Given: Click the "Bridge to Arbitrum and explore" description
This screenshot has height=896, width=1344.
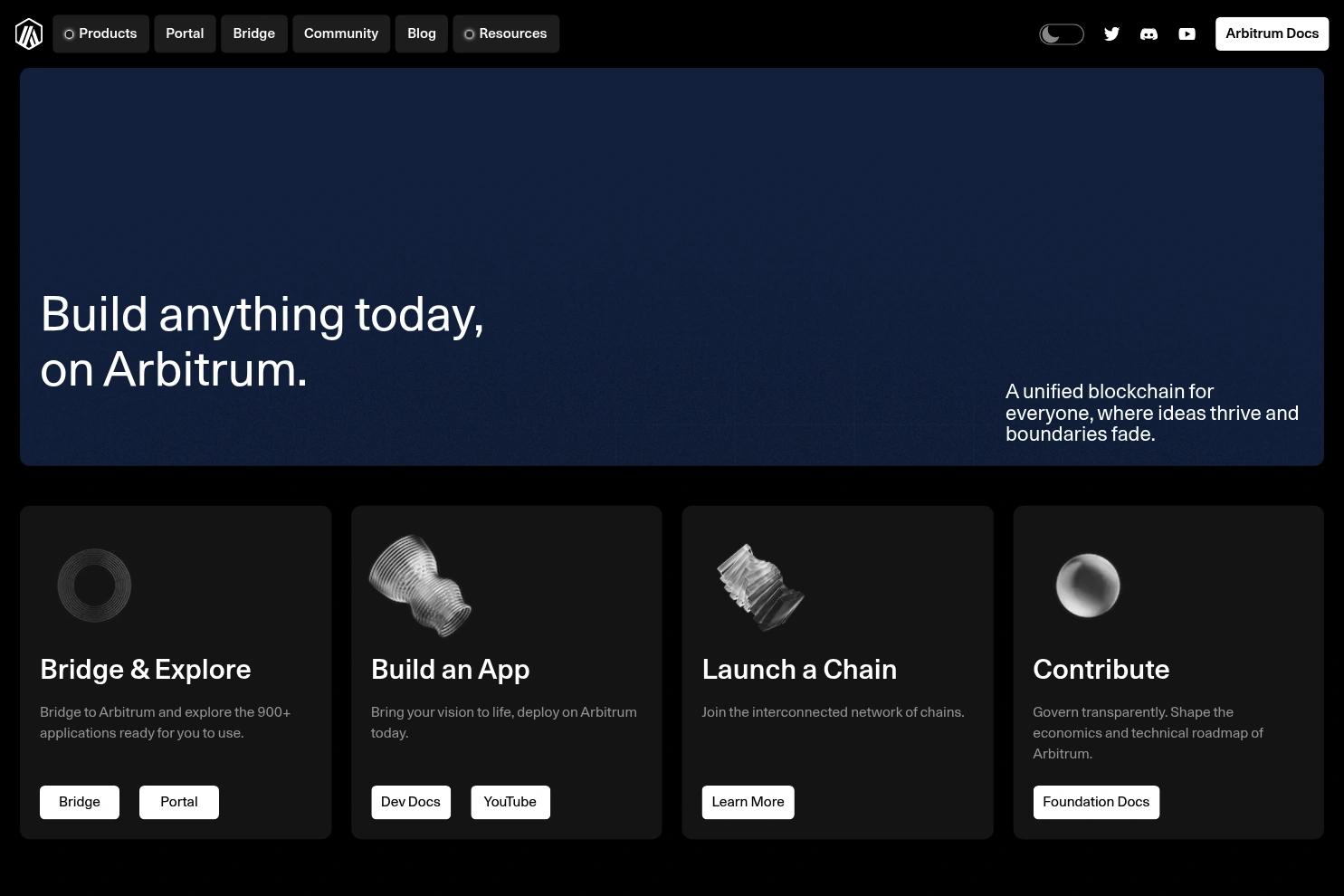Looking at the screenshot, I should click(166, 722).
